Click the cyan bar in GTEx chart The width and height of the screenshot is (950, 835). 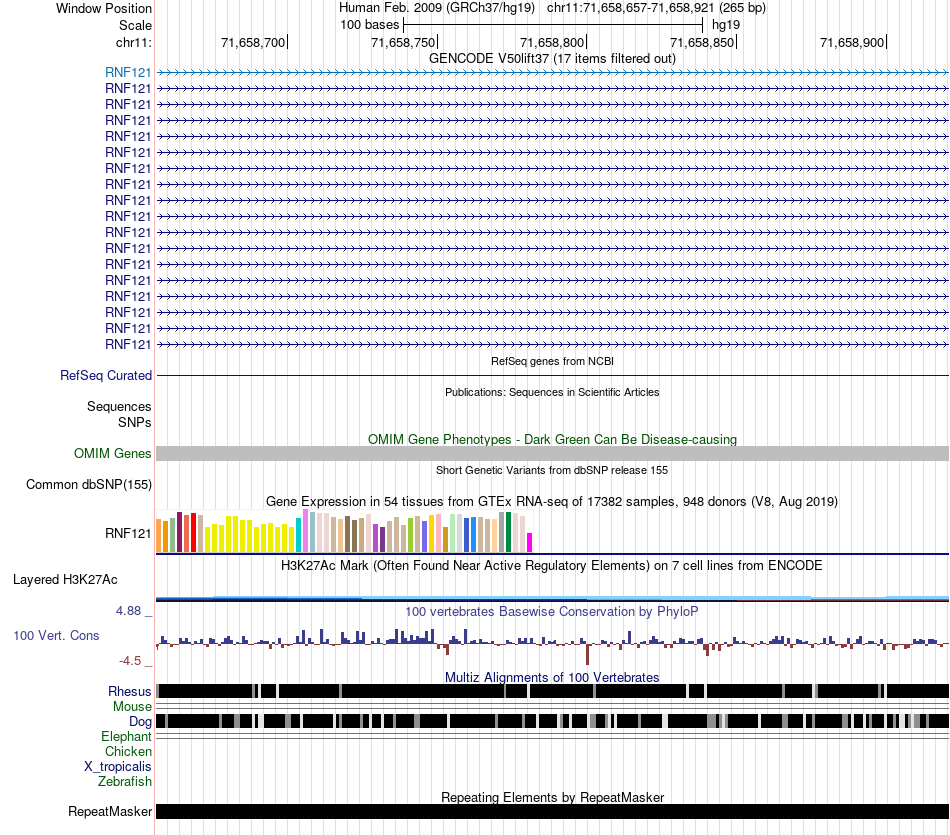coord(298,535)
